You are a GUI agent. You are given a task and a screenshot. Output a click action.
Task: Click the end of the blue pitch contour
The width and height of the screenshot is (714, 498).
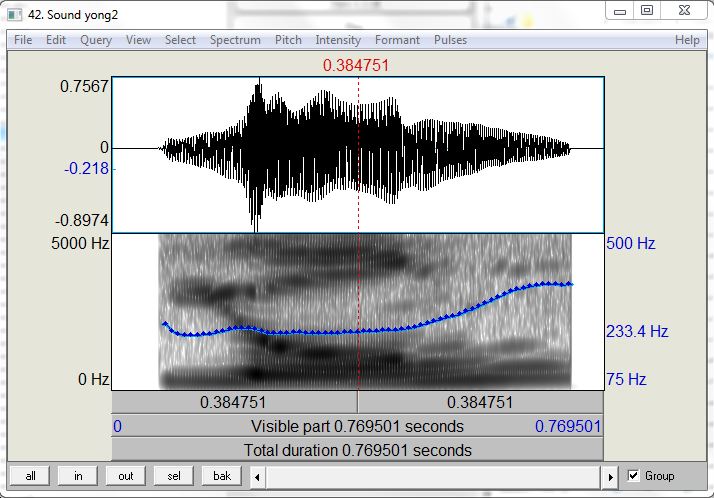pyautogui.click(x=570, y=284)
